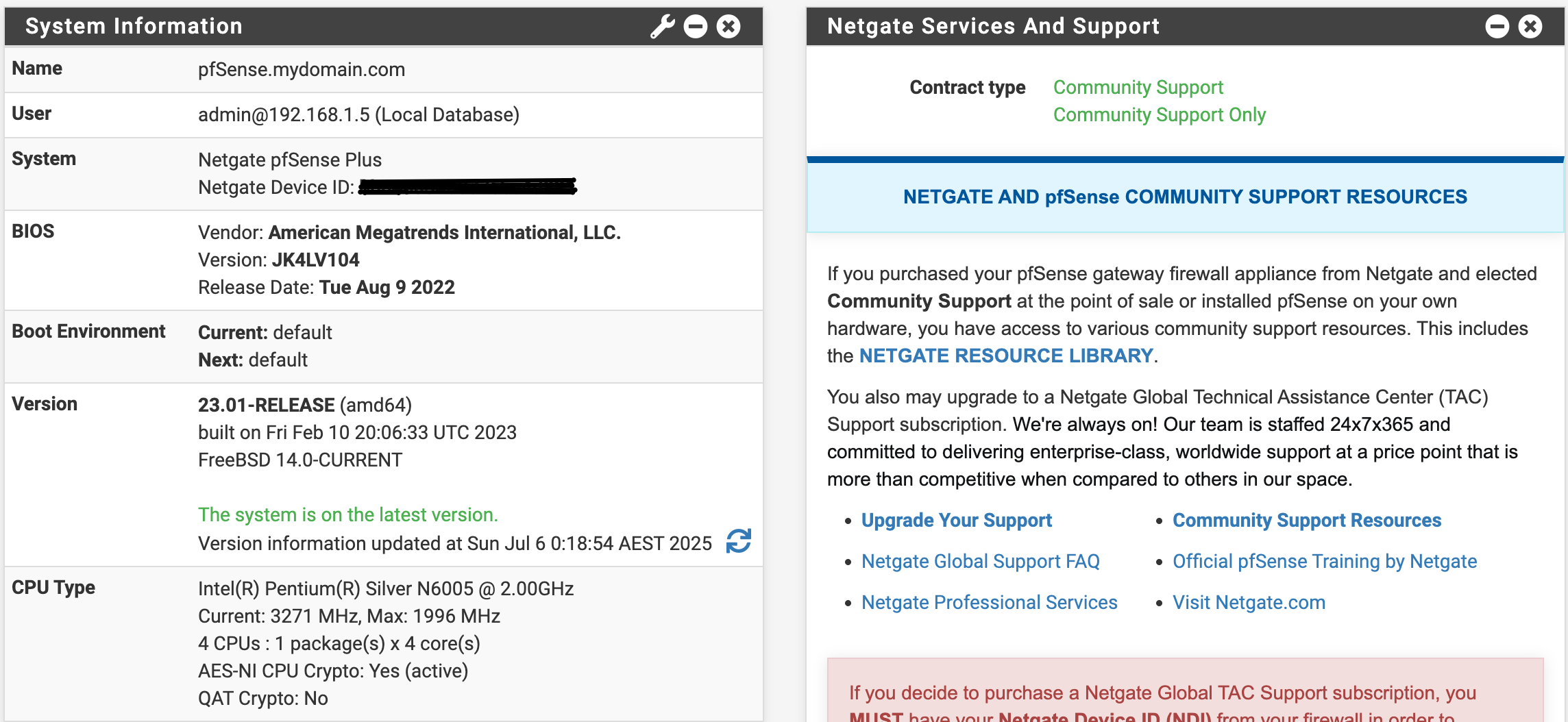This screenshot has width=1568, height=722.
Task: Collapse the Netgate Services And Support widget
Action: coord(1497,27)
